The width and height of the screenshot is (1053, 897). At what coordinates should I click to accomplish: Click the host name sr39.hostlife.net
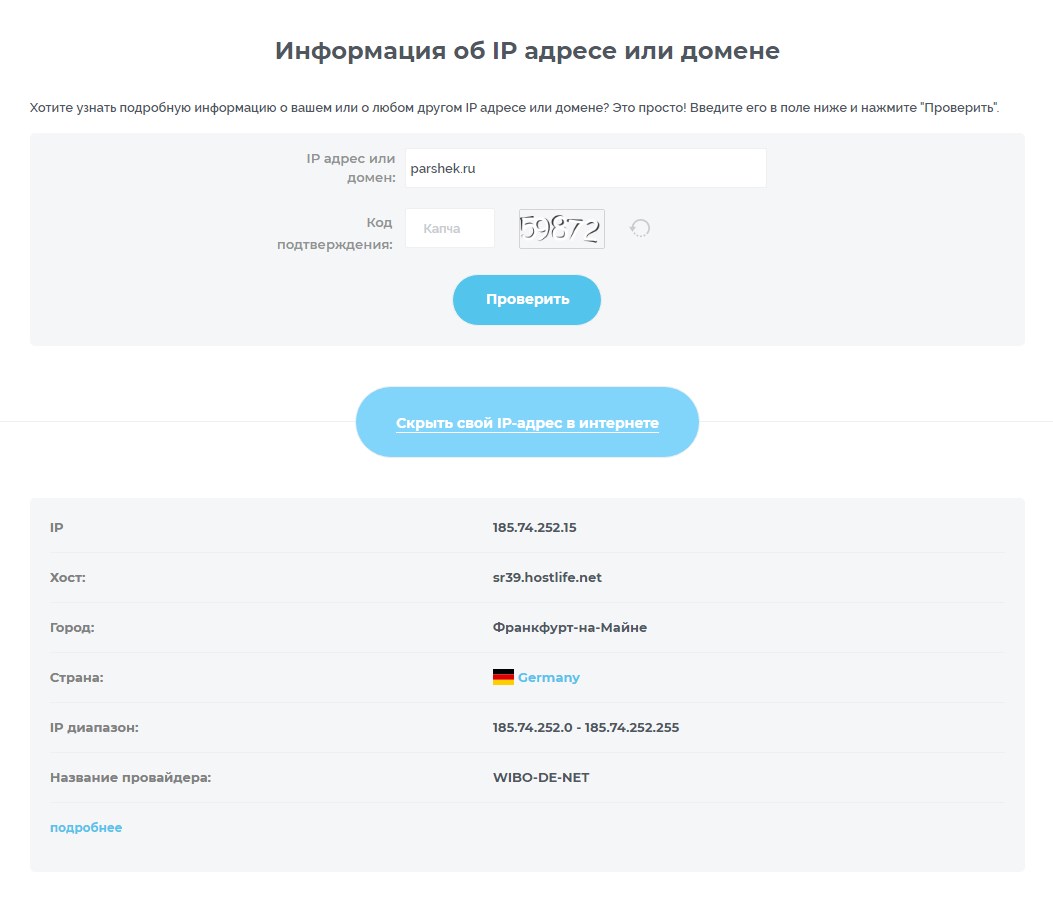tap(547, 578)
